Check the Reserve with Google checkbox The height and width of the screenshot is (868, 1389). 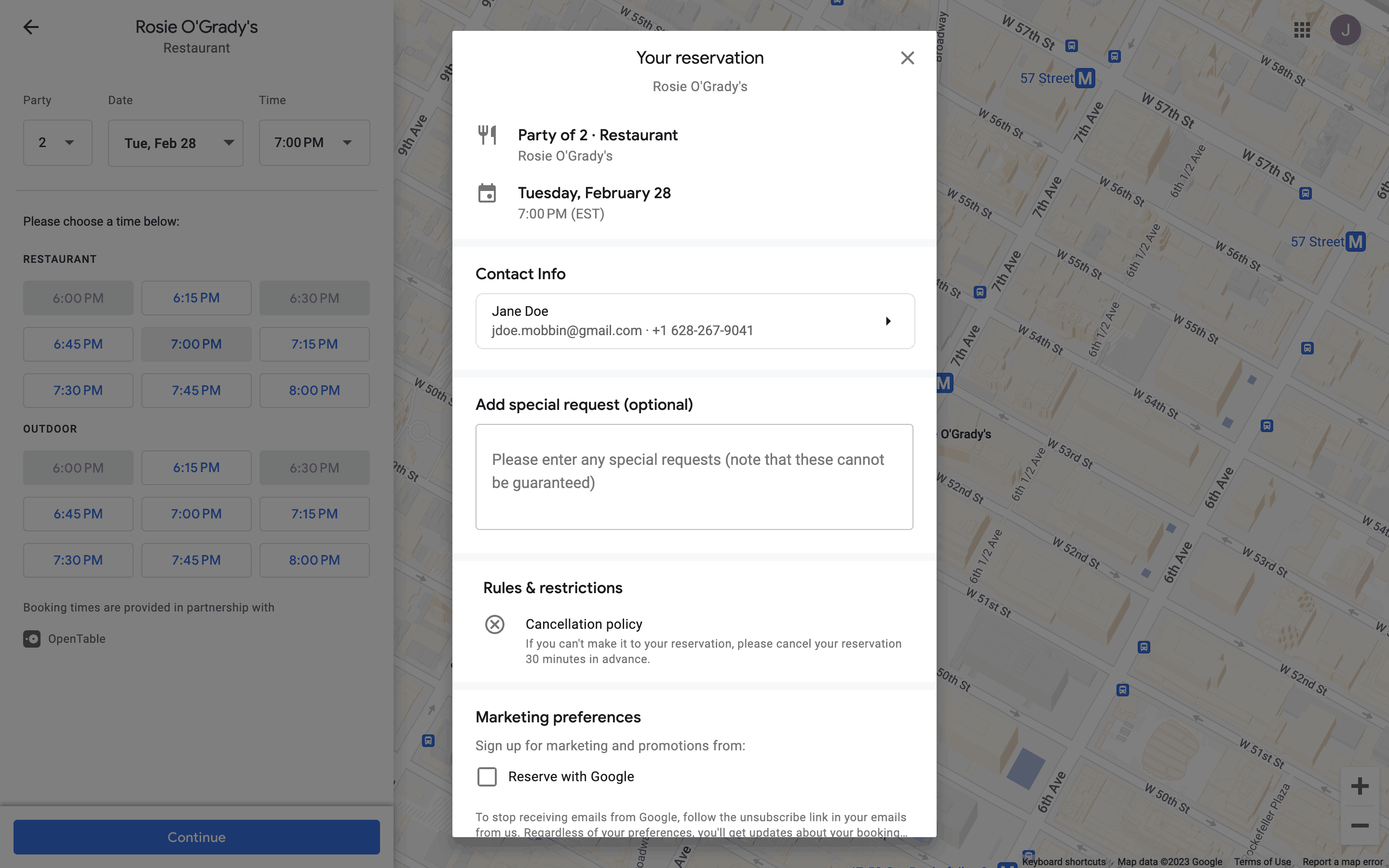[x=487, y=777]
